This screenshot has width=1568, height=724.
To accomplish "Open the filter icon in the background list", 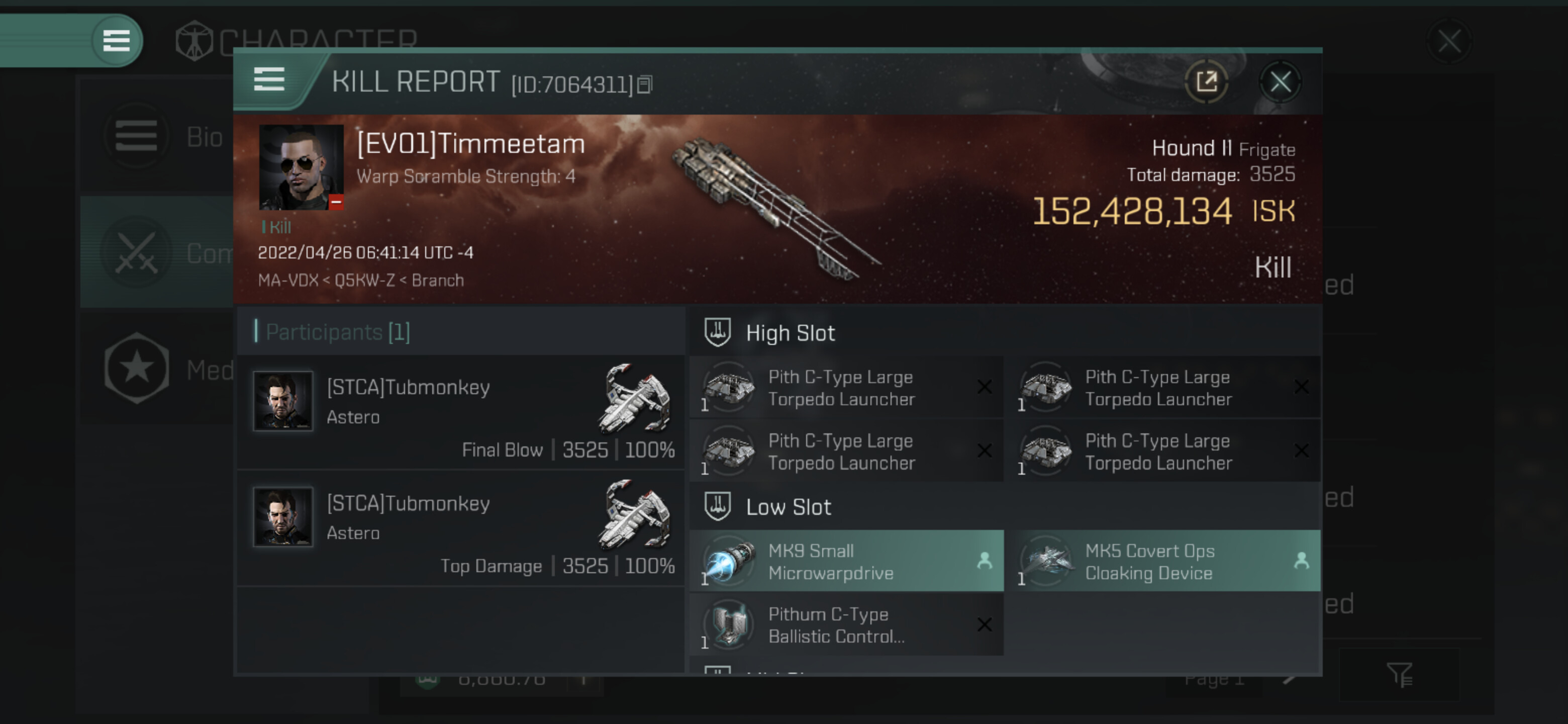I will click(x=1399, y=674).
